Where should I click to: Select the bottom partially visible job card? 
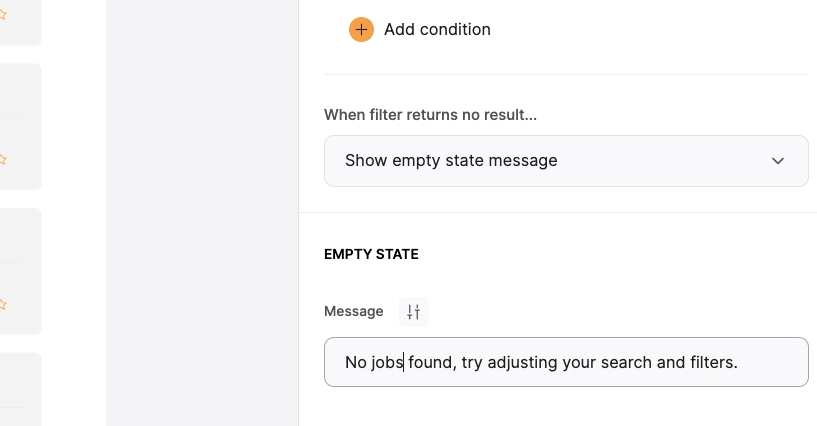point(20,389)
